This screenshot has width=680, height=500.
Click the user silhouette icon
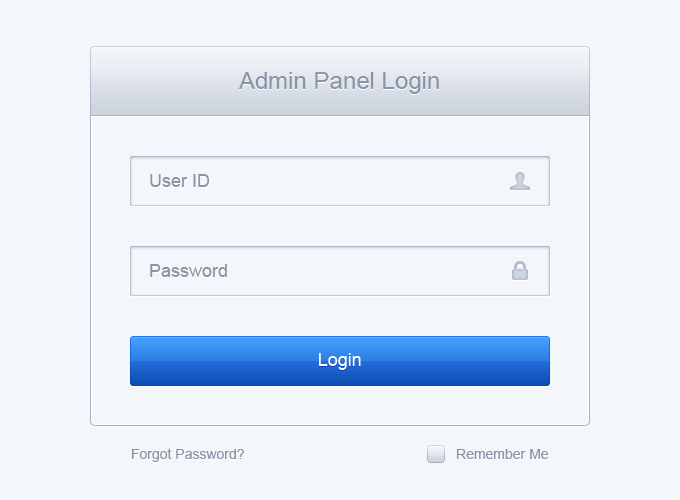pyautogui.click(x=520, y=181)
